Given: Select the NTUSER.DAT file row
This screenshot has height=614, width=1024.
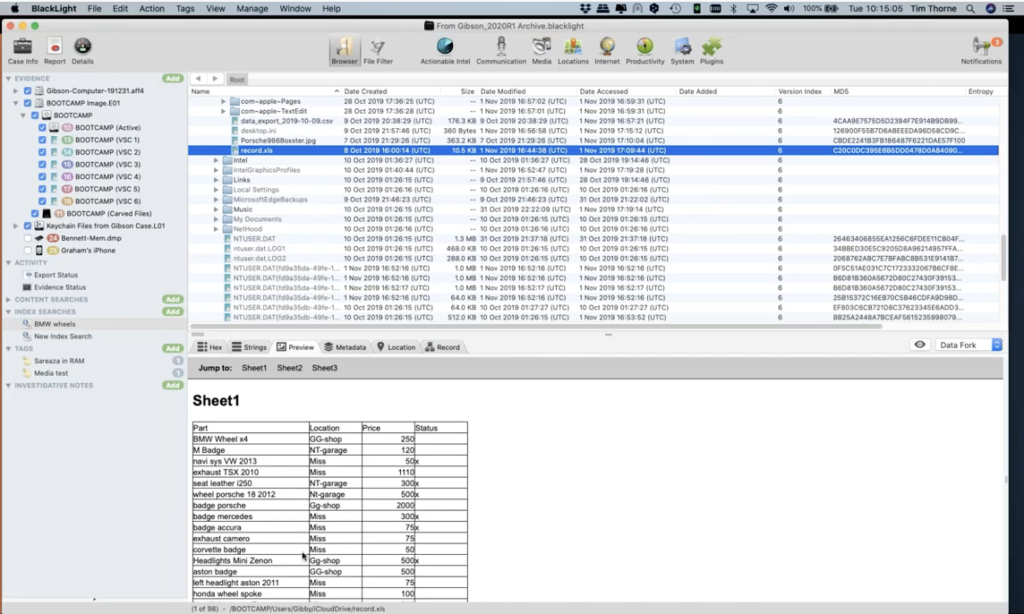Looking at the screenshot, I should [x=593, y=238].
